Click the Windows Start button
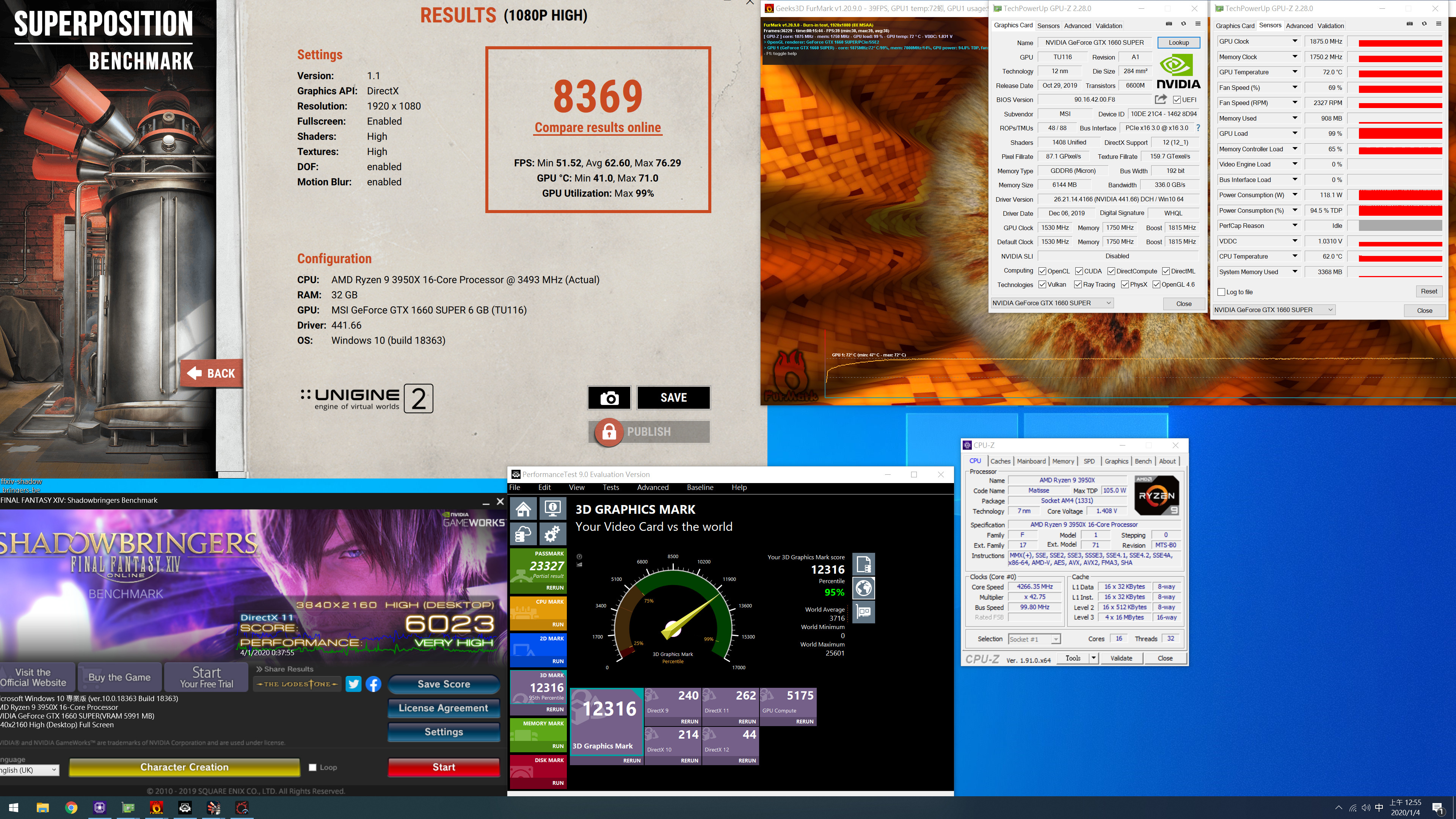The width and height of the screenshot is (1456, 819). tap(14, 808)
